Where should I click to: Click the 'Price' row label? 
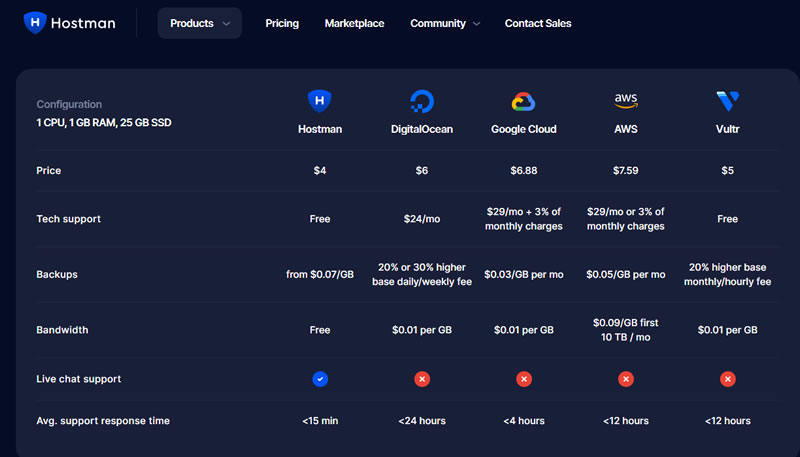pyautogui.click(x=48, y=170)
